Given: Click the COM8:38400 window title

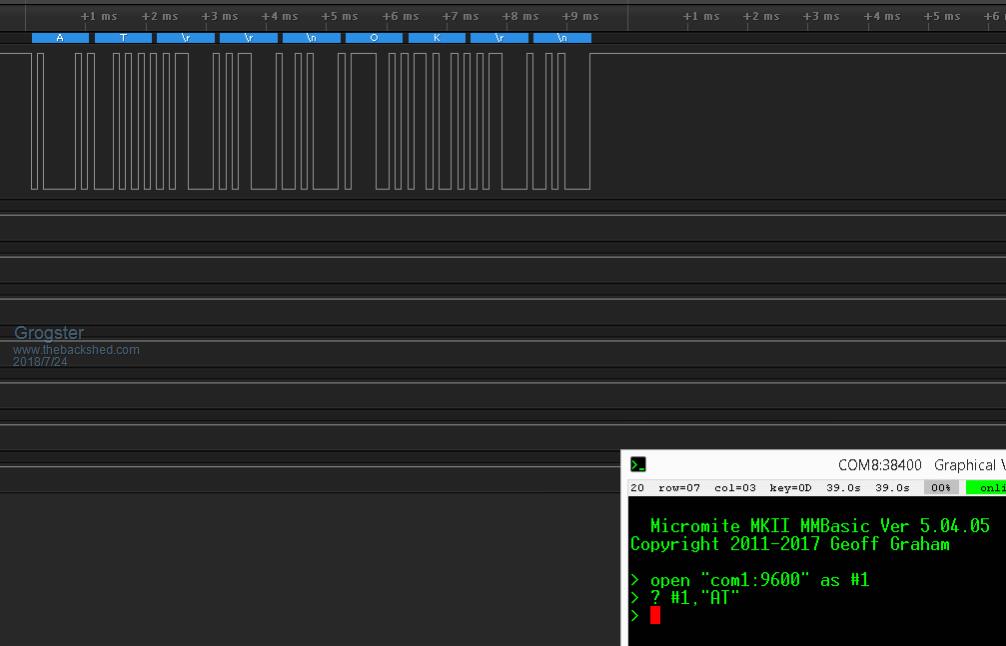Looking at the screenshot, I should point(879,465).
